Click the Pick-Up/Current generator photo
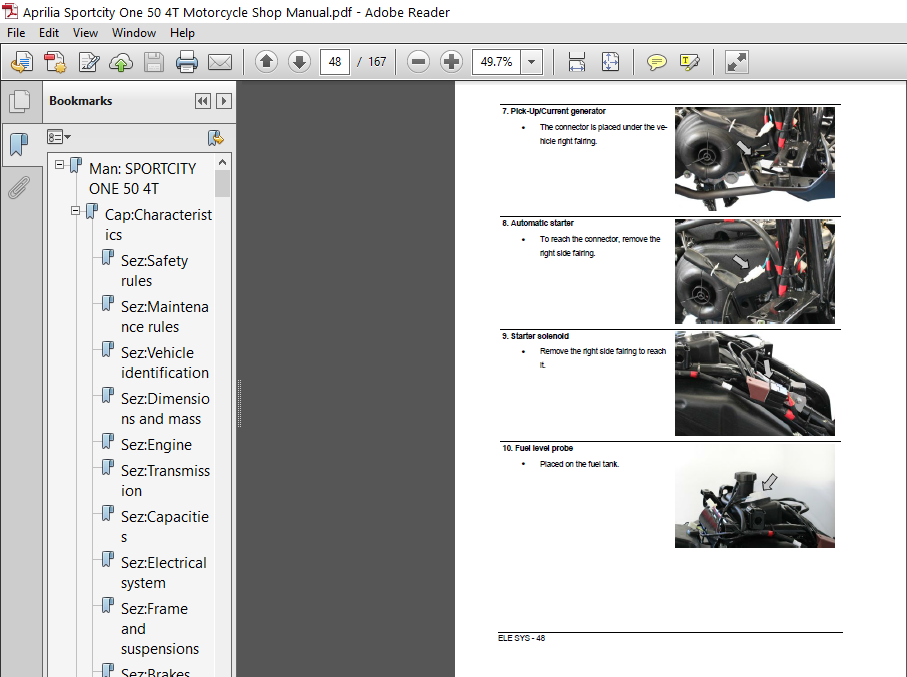 (x=754, y=158)
